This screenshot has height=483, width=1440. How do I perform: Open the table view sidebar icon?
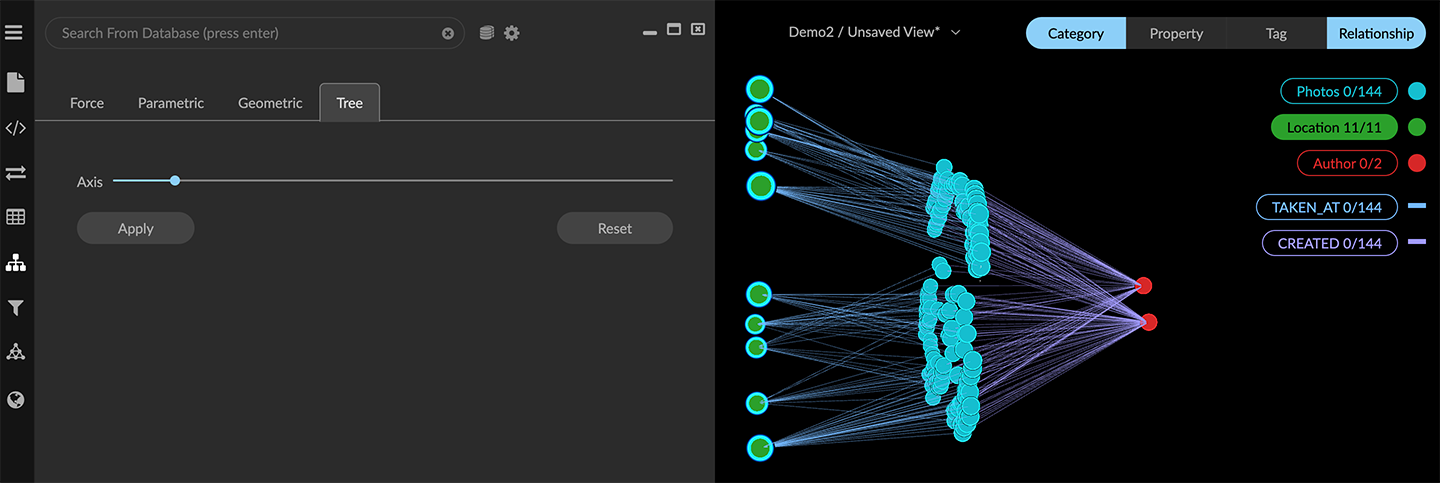point(15,217)
